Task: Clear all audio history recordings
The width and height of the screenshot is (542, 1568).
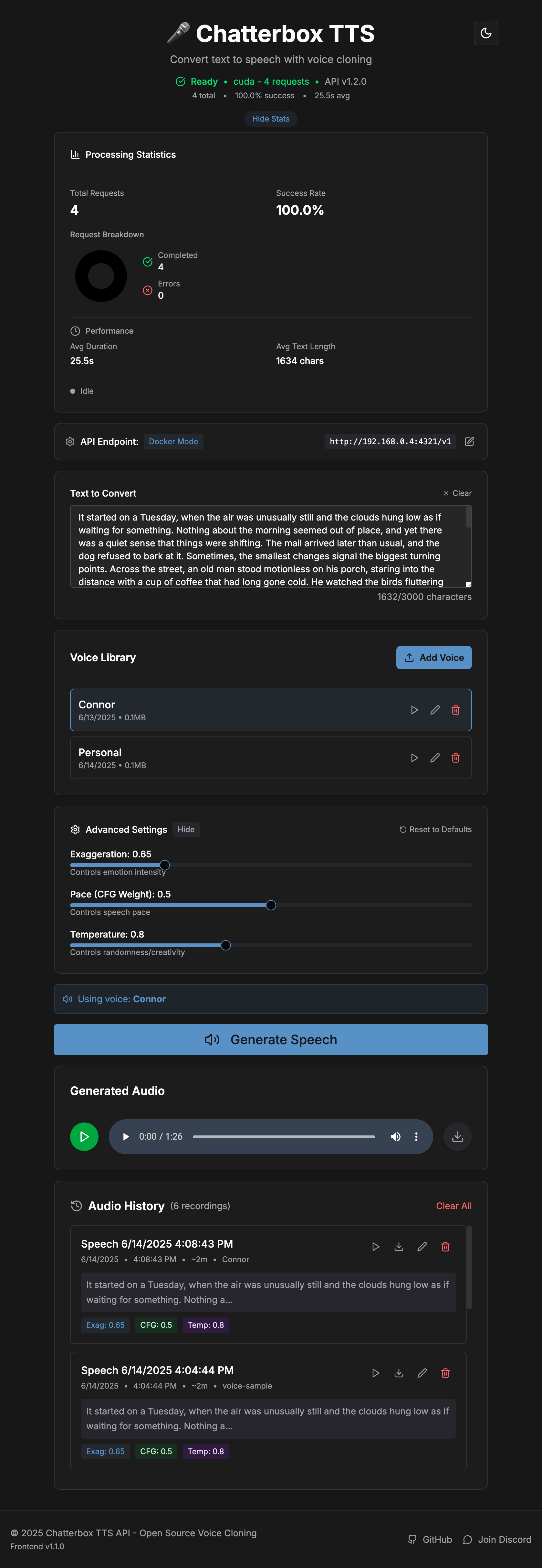Action: tap(453, 1206)
